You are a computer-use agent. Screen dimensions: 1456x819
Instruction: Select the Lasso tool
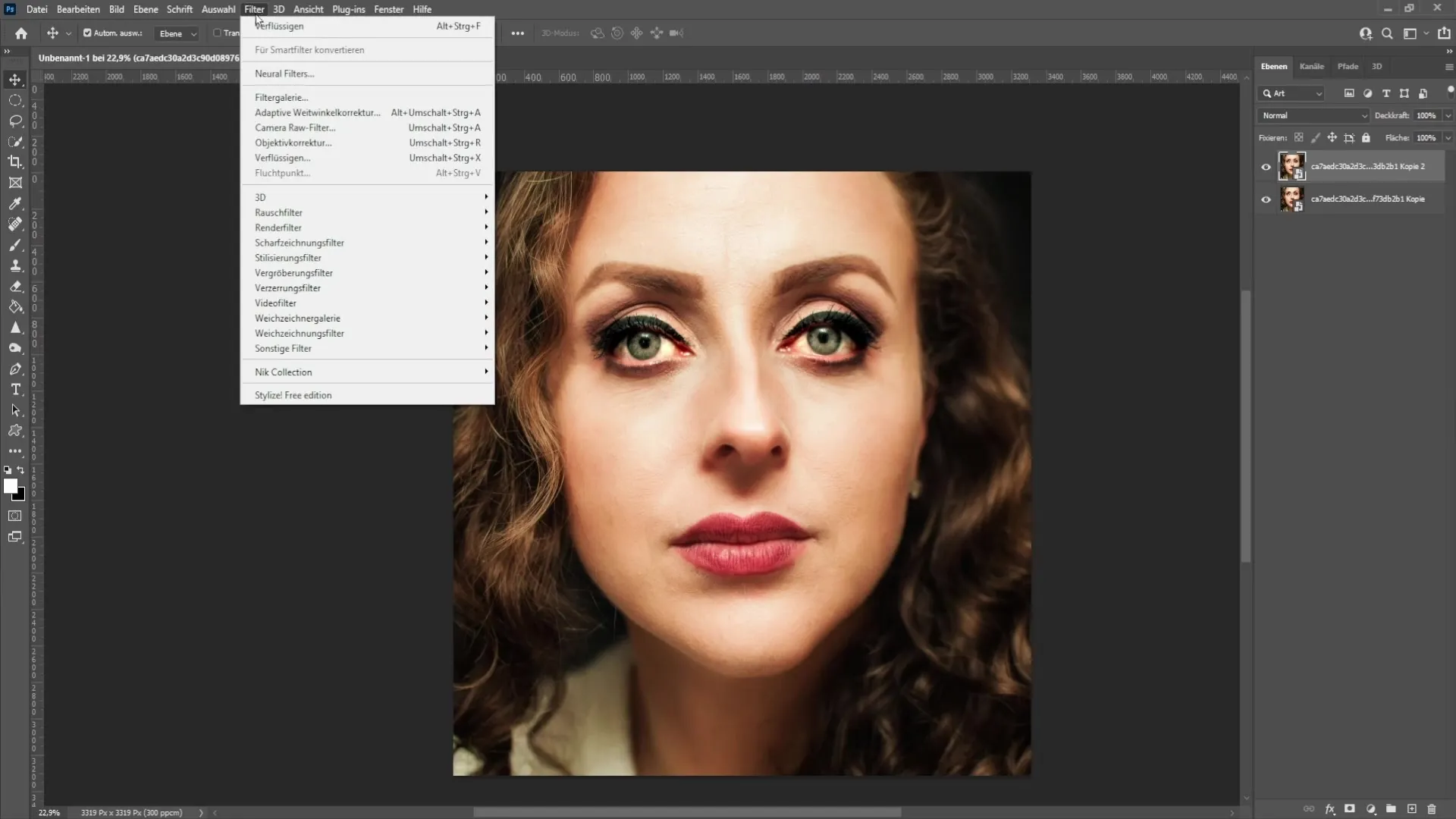point(15,121)
